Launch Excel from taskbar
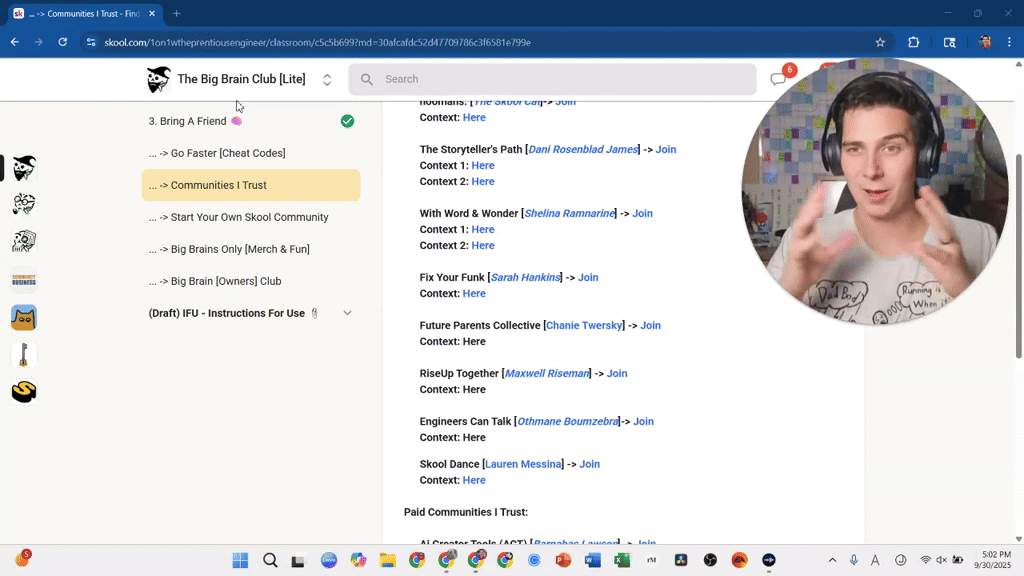Viewport: 1024px width, 576px height. click(x=622, y=560)
